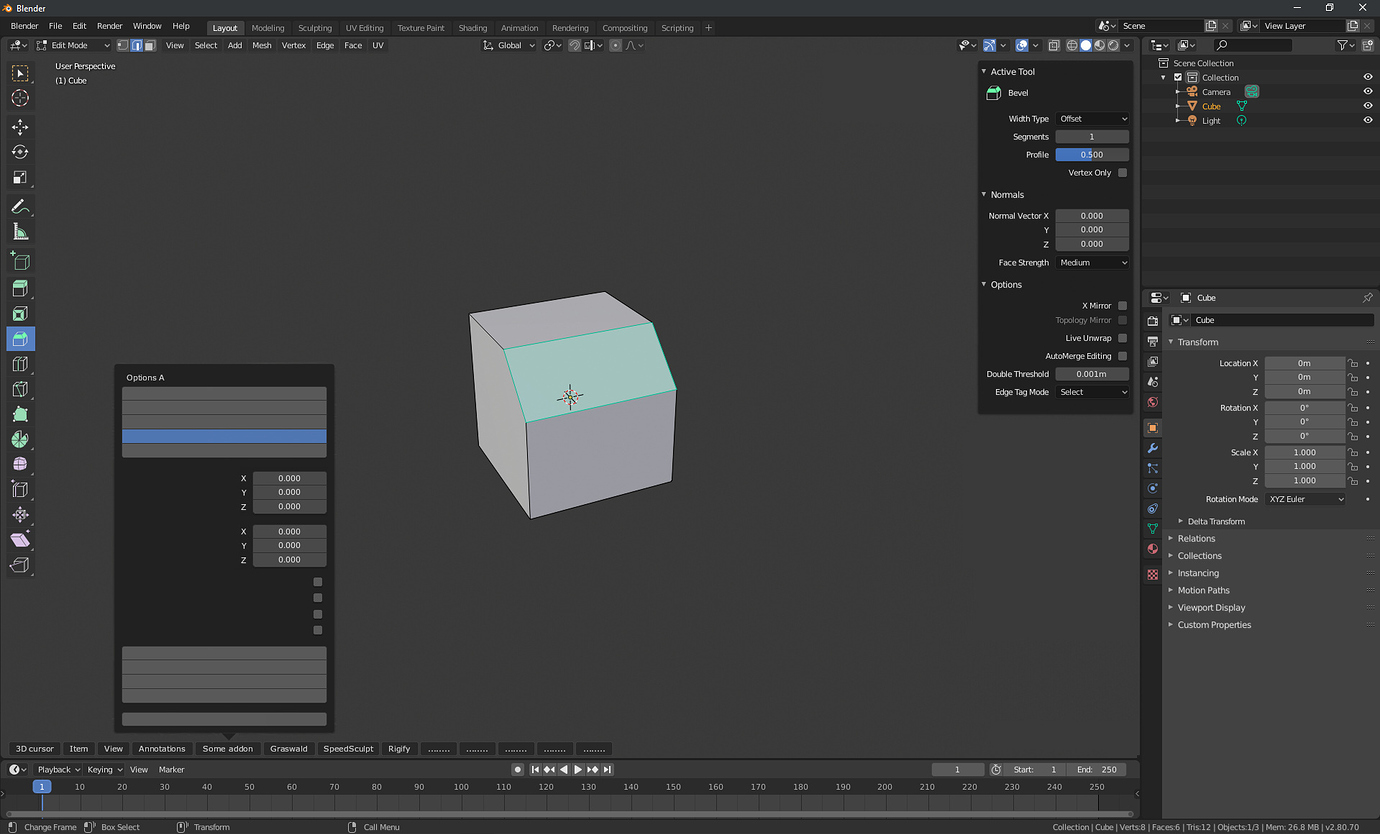Open the Width Type dropdown
The width and height of the screenshot is (1380, 834).
pos(1092,119)
